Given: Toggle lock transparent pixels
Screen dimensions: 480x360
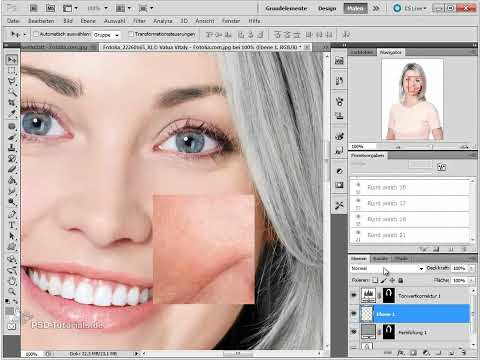Looking at the screenshot, I should pos(375,280).
